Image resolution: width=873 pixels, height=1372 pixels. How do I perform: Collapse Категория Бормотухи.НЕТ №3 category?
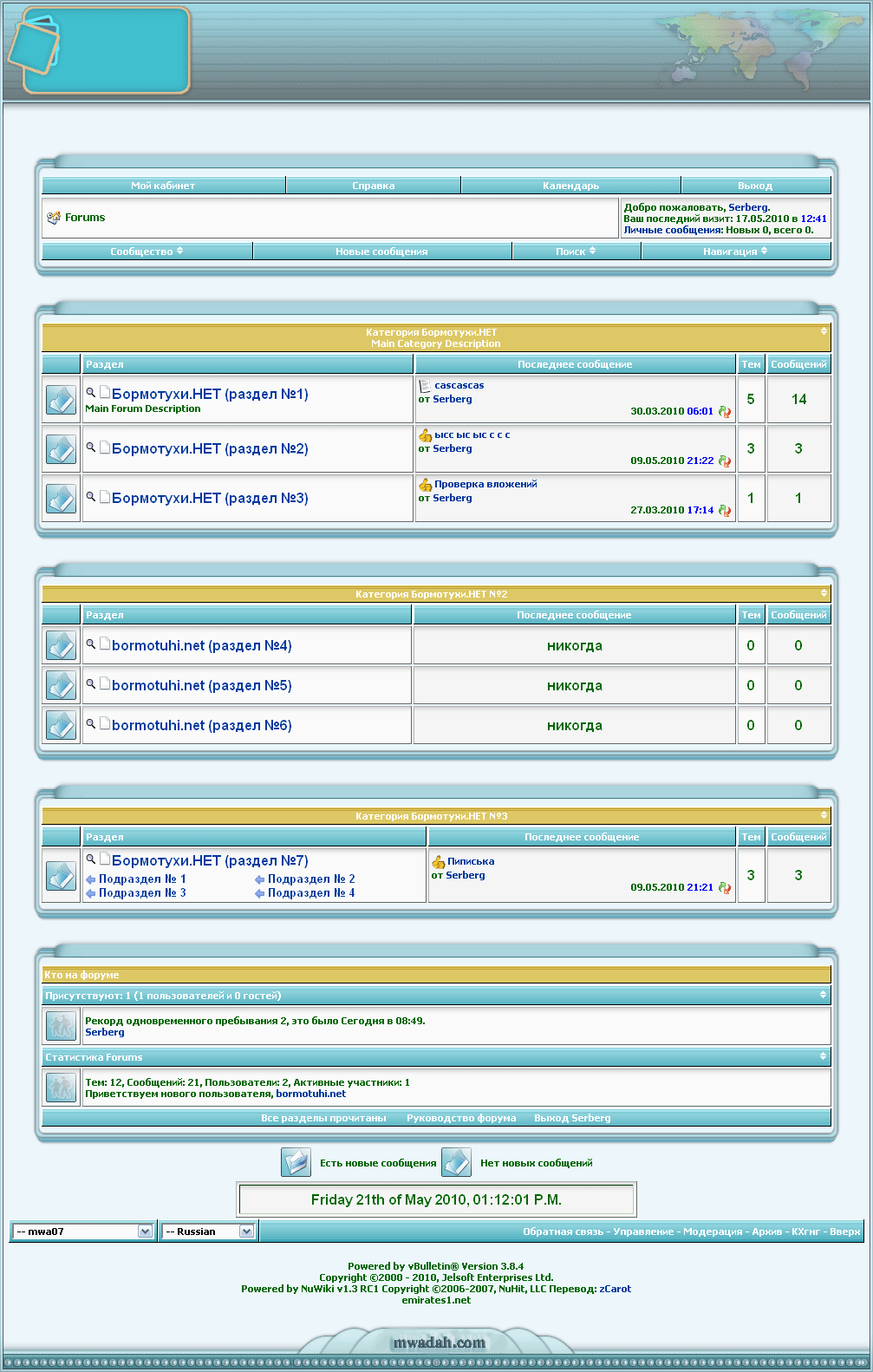point(824,815)
